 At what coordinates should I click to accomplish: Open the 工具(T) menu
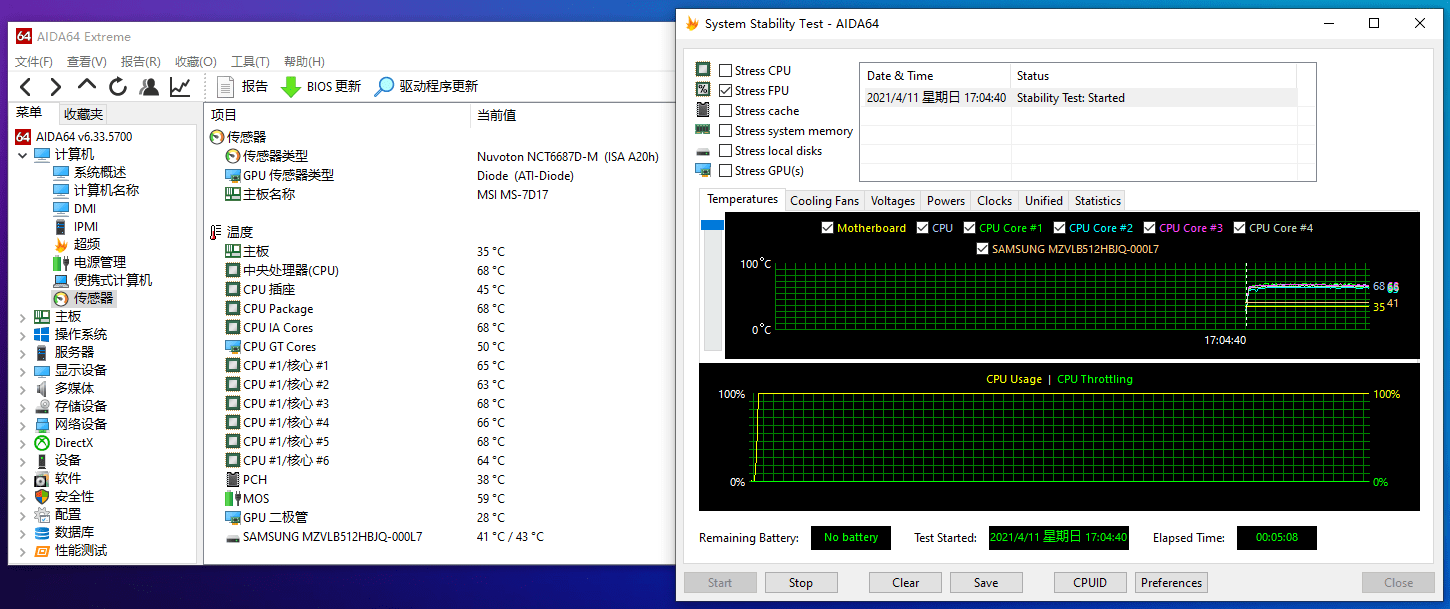(x=250, y=61)
